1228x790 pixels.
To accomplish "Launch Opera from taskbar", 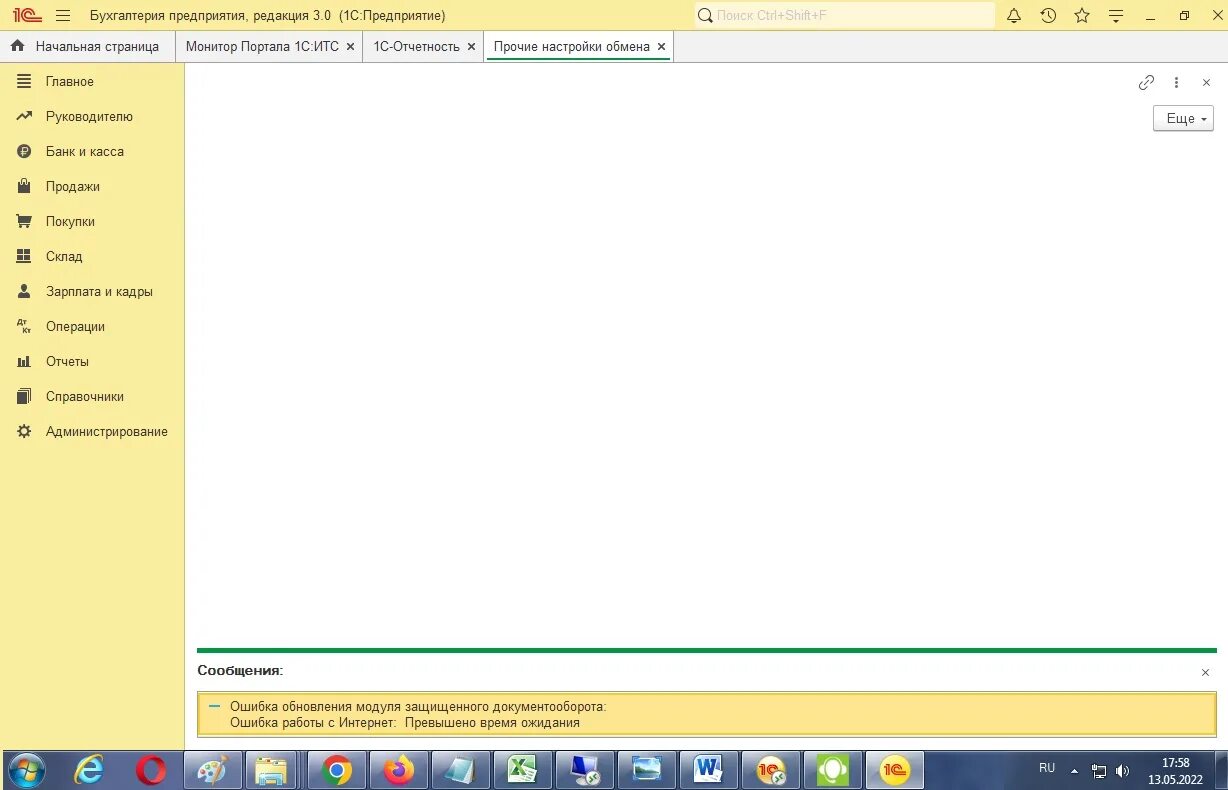I will point(151,770).
